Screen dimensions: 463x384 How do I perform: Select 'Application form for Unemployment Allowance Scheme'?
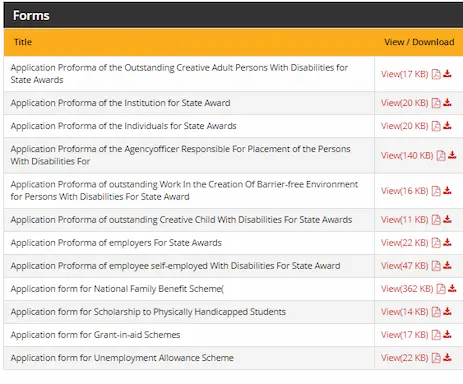point(122,358)
